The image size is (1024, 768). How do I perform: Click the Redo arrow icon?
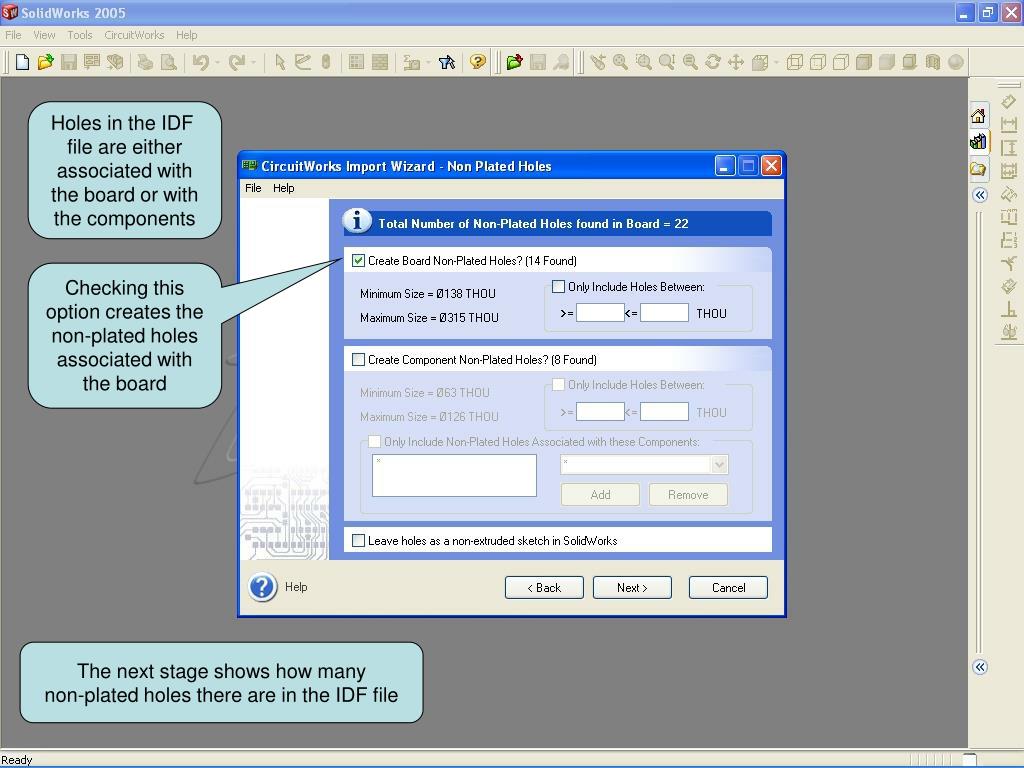pos(236,62)
